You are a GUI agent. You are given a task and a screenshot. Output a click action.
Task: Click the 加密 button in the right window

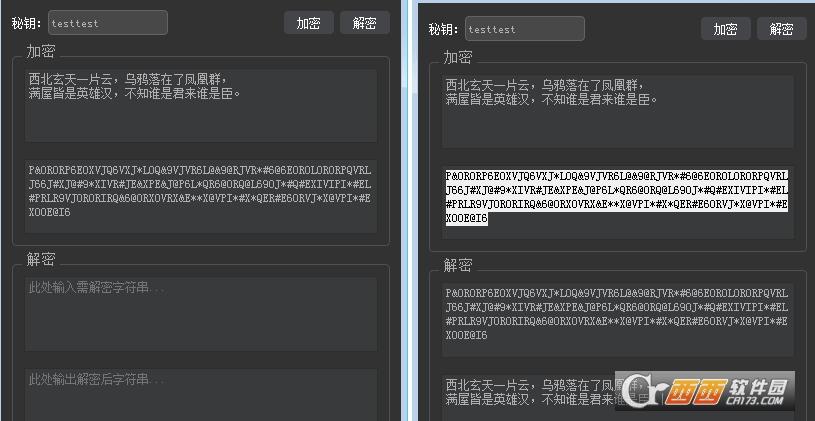coord(726,29)
